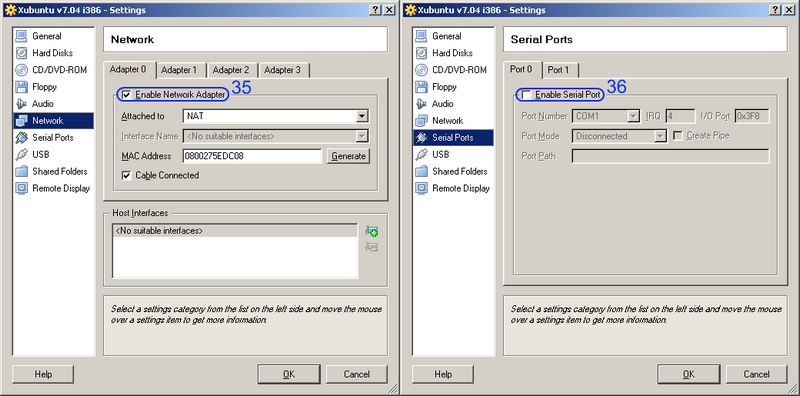Click the Remote Display icon in the left window
Viewport: 800px width, 396px height.
(x=21, y=188)
